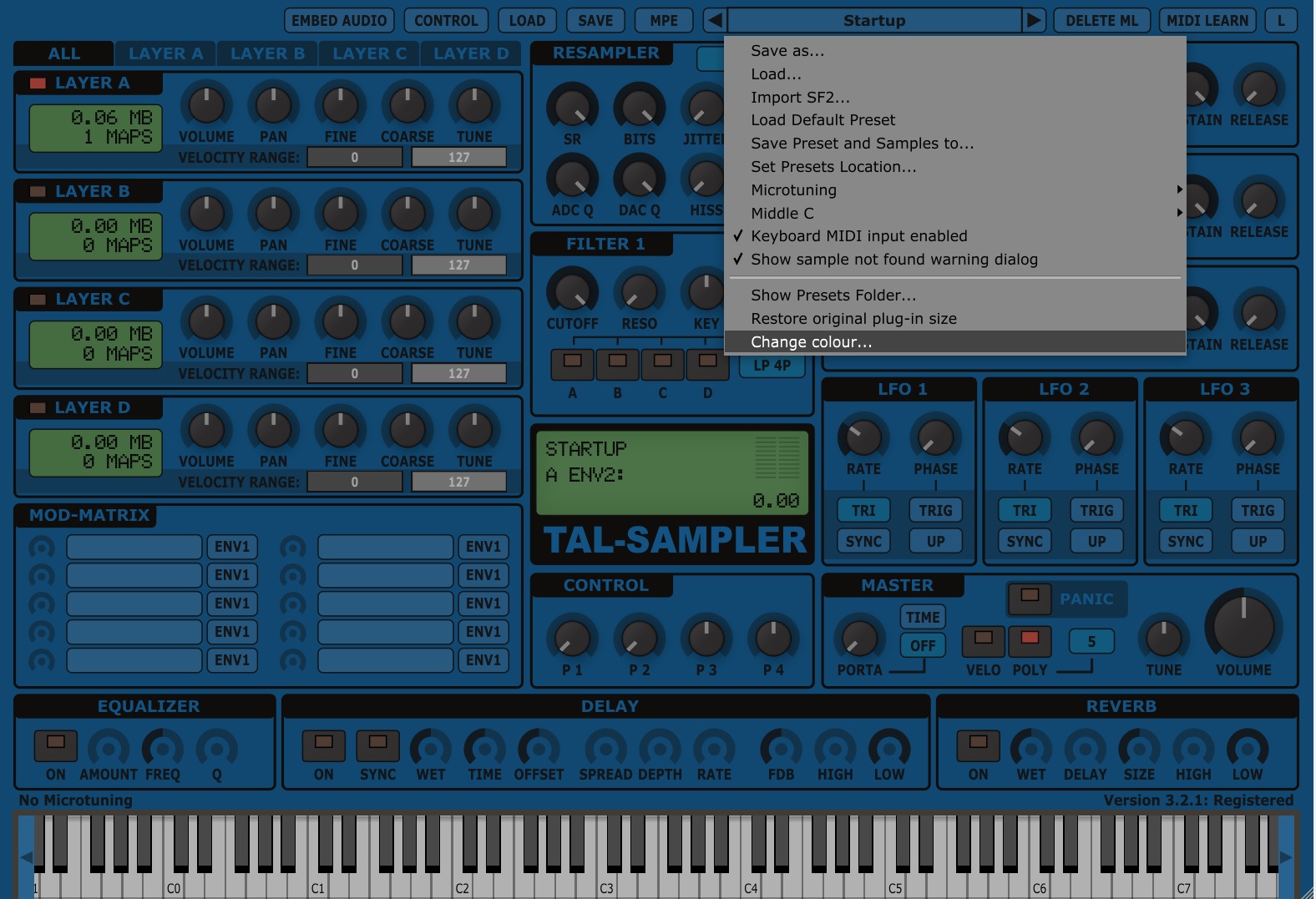
Task: Toggle the VELO switch in Master
Action: [x=984, y=640]
